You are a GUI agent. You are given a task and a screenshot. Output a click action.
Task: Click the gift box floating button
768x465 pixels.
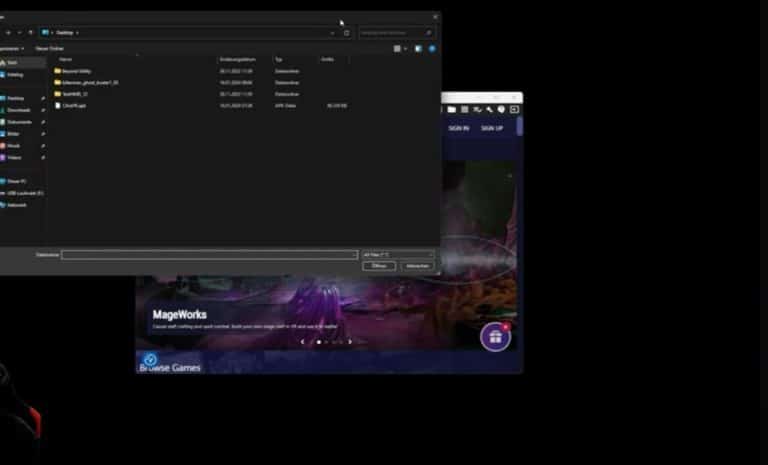pyautogui.click(x=495, y=337)
